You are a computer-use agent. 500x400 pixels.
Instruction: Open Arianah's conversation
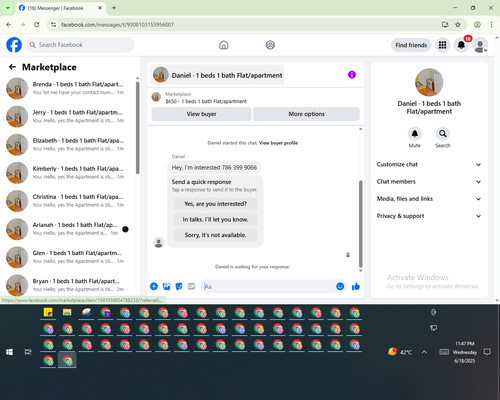click(68, 229)
